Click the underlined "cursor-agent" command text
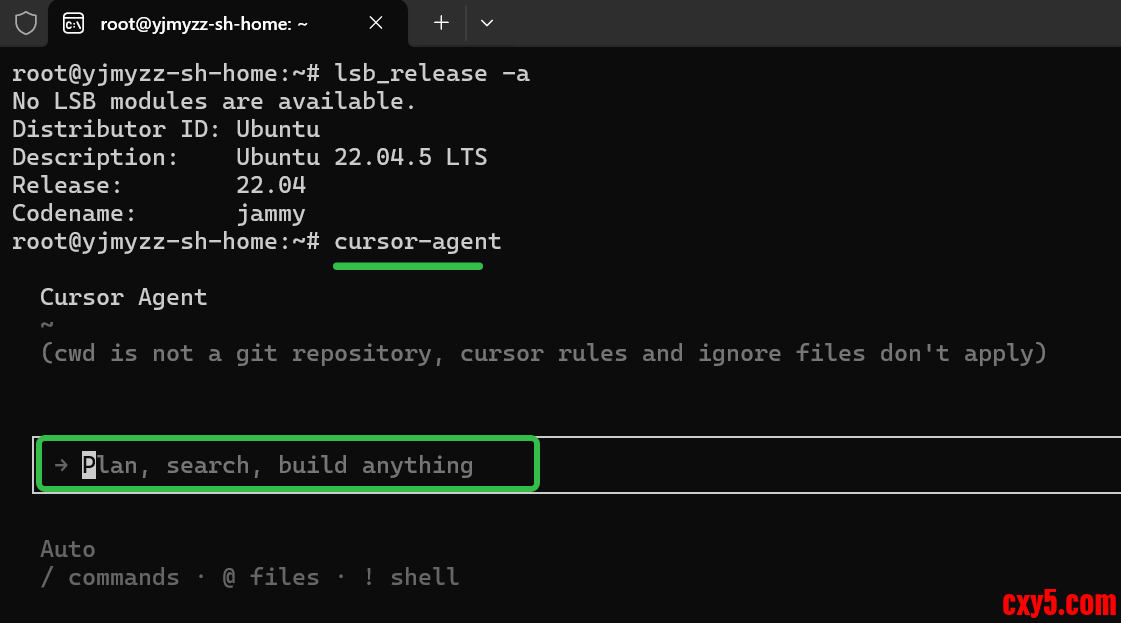Screen dimensions: 1121x623 (x=418, y=241)
